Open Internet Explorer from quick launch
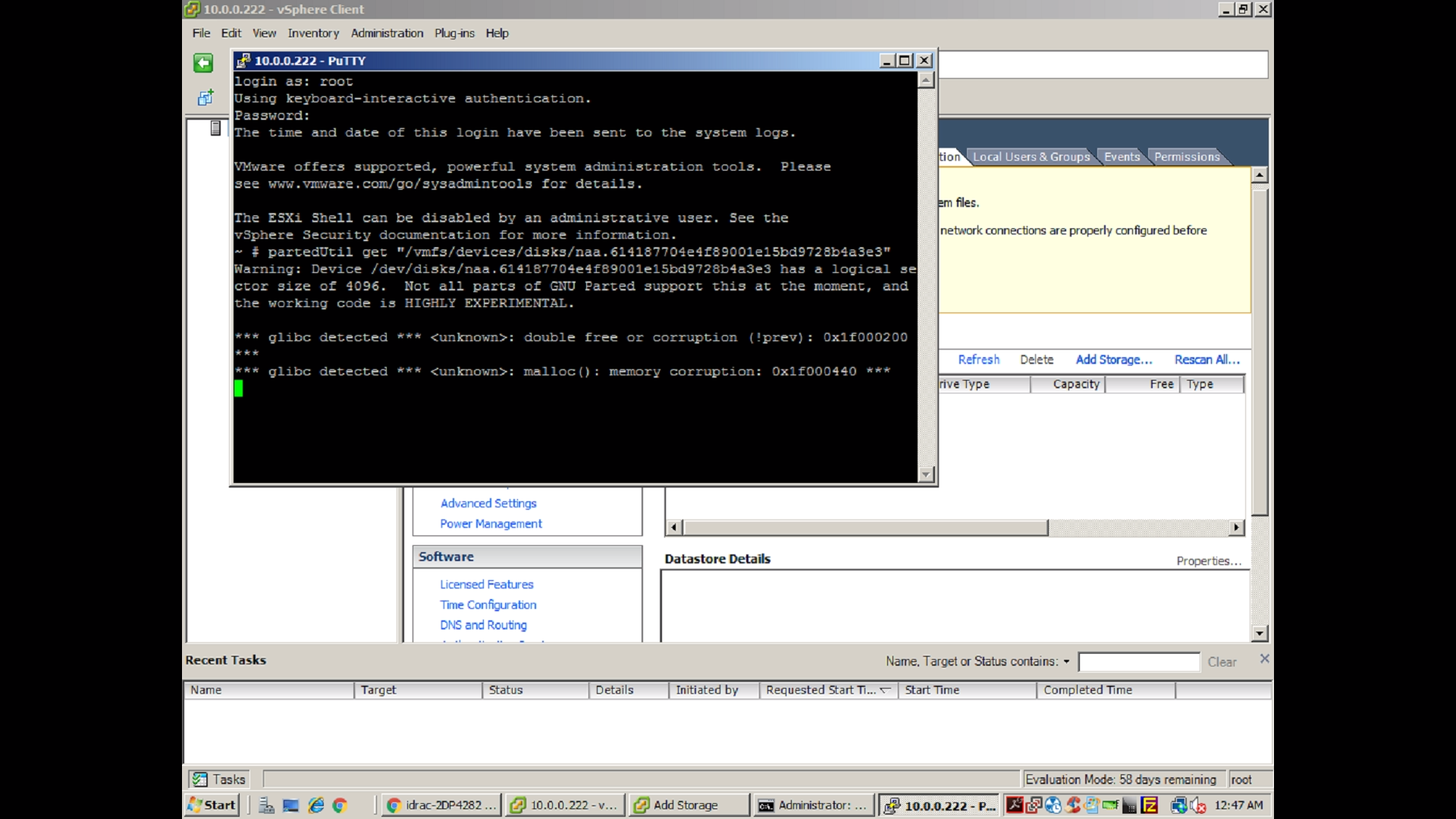This screenshot has height=819, width=1456. 316,805
